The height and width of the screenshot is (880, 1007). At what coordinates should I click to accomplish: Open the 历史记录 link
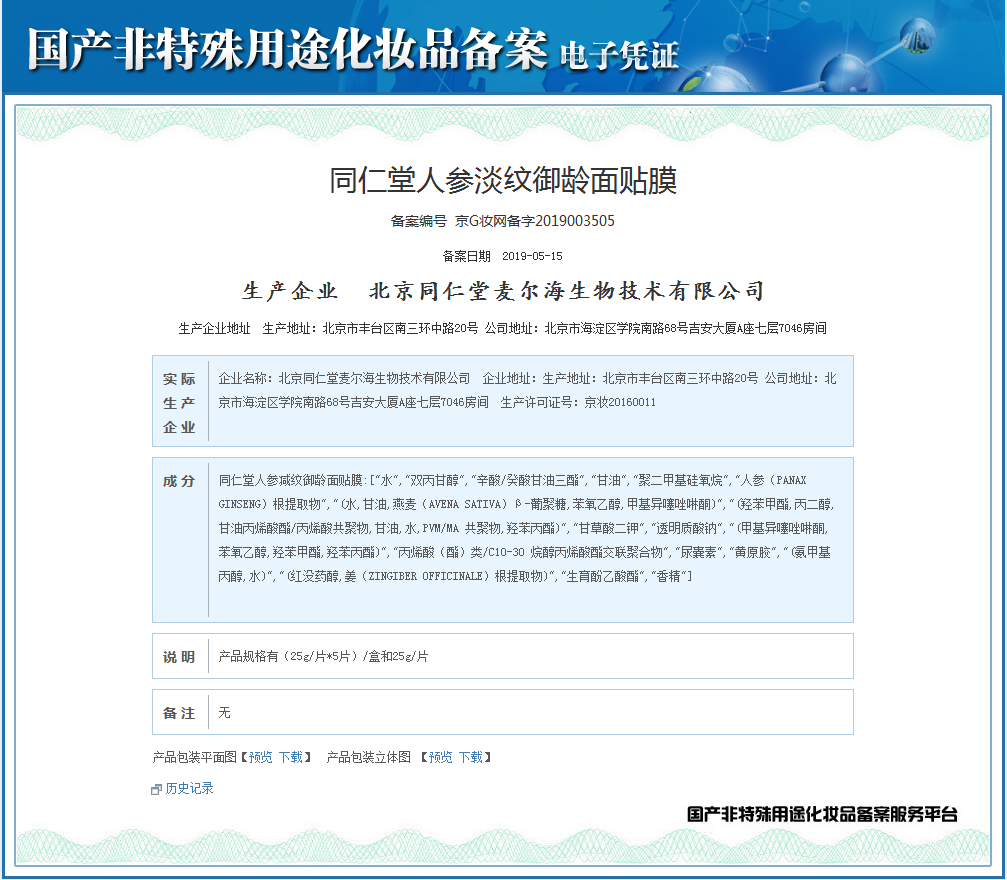coord(189,788)
